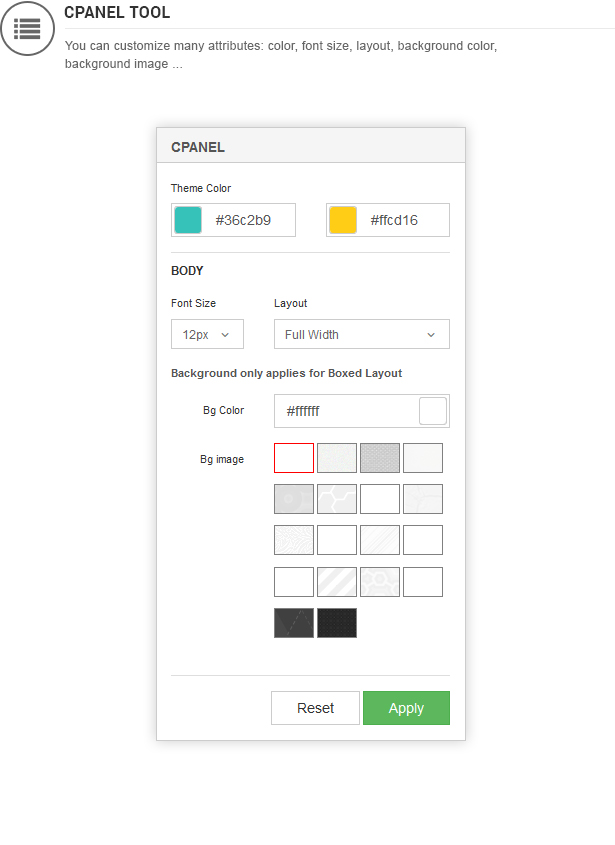
Task: Pick the yellow theme color swatch
Action: [343, 220]
